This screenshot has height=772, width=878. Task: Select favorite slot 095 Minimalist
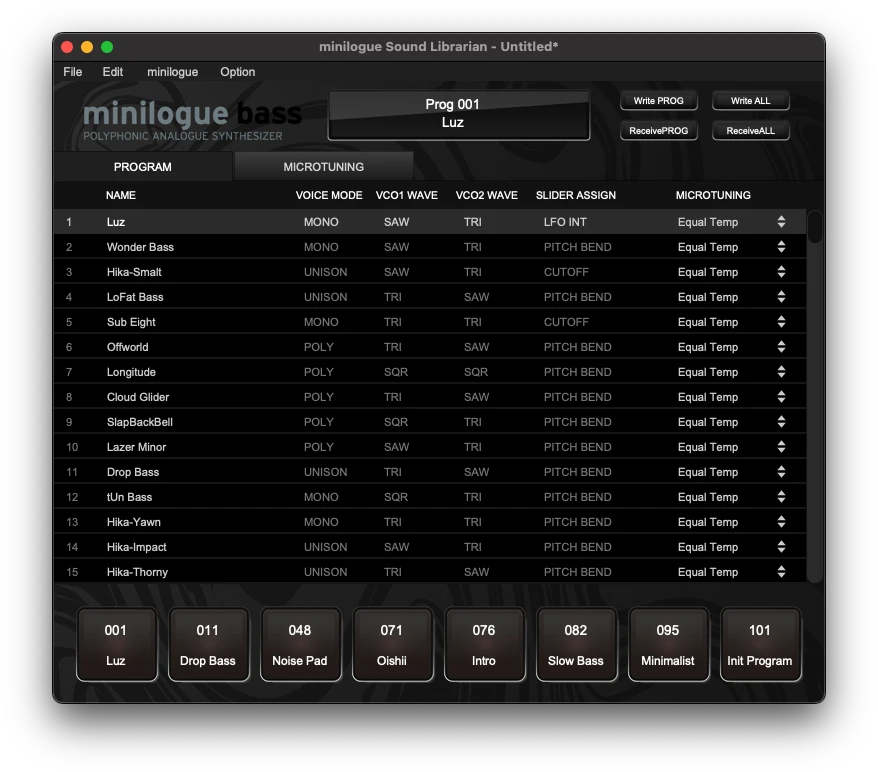coord(667,645)
